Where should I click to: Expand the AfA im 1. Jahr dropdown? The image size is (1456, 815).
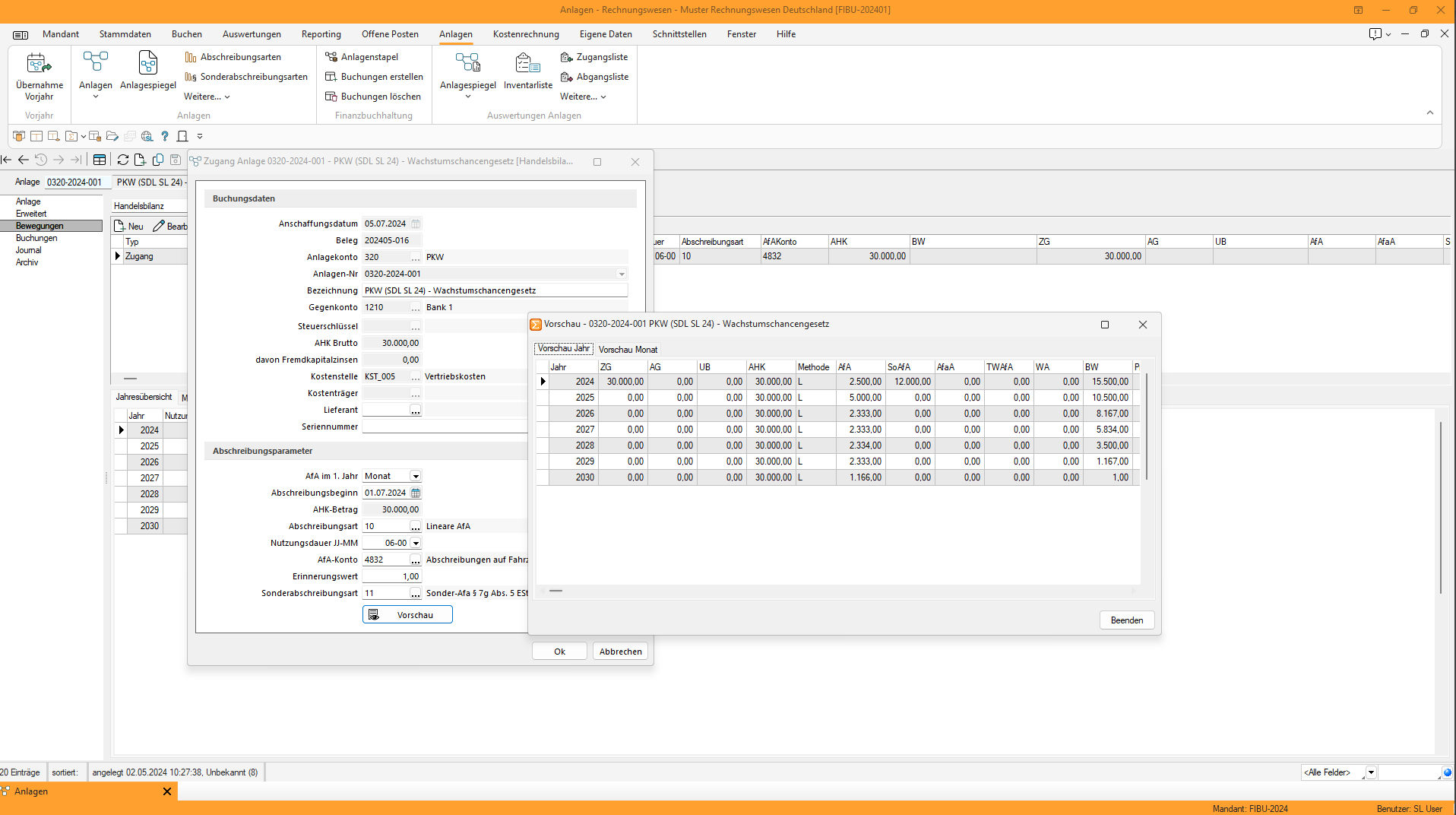coord(416,476)
